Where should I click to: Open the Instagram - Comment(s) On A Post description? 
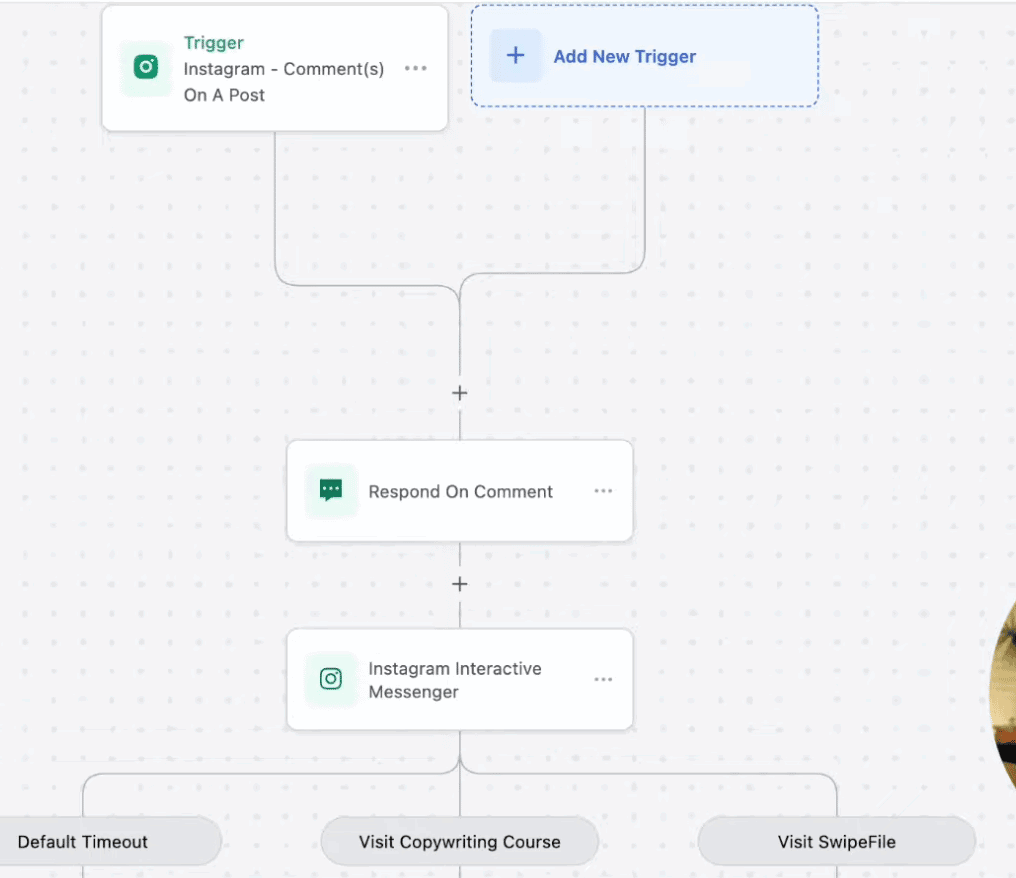tap(283, 82)
